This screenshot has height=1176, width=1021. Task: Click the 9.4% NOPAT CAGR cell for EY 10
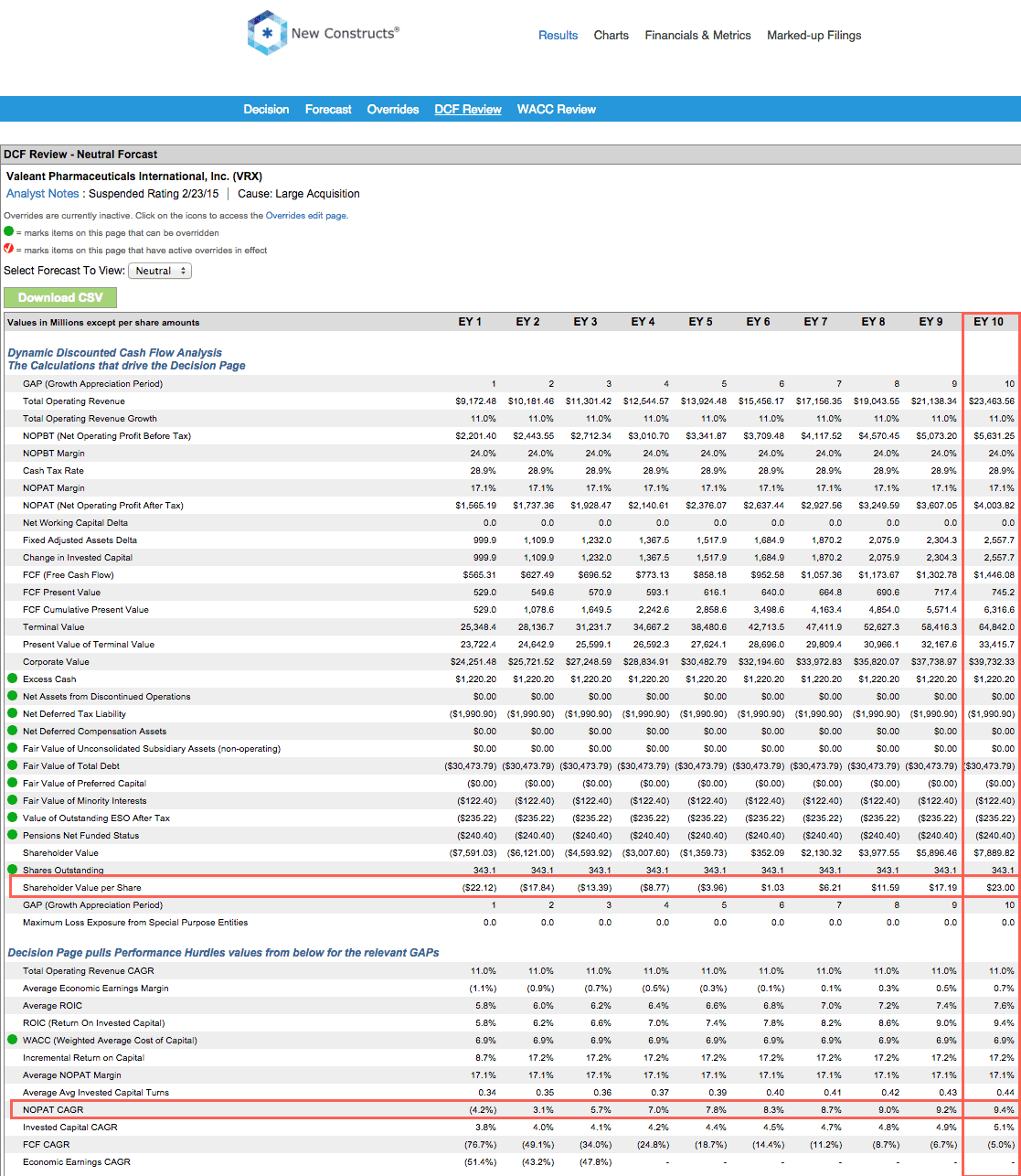click(1003, 1109)
